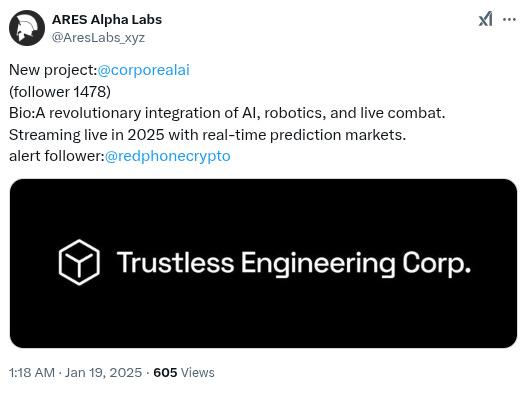Click the Views label
The height and width of the screenshot is (393, 527).
coord(198,372)
